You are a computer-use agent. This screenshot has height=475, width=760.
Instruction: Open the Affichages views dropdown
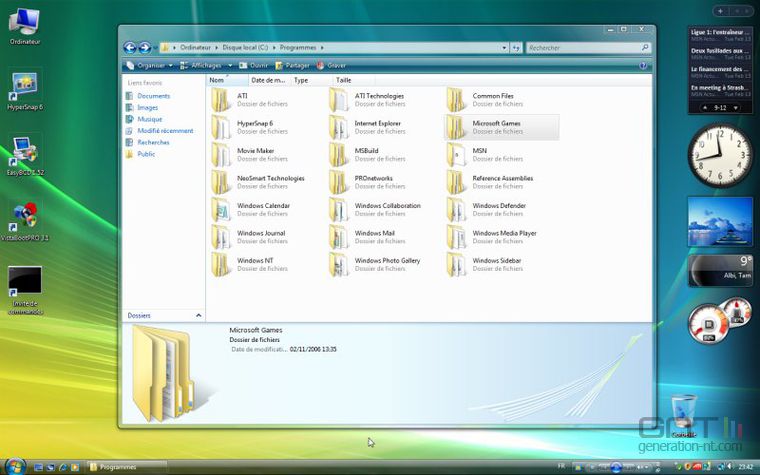tap(230, 65)
